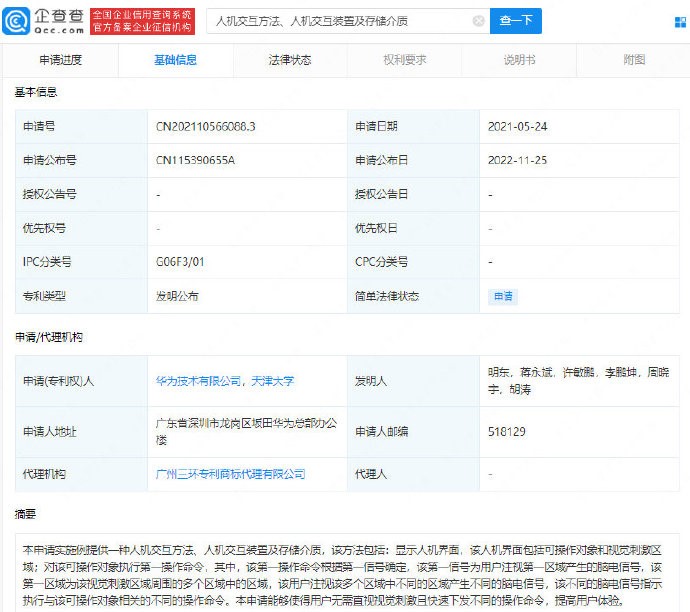
Task: Click the 申请人地址 label cell
Action: tap(81, 432)
